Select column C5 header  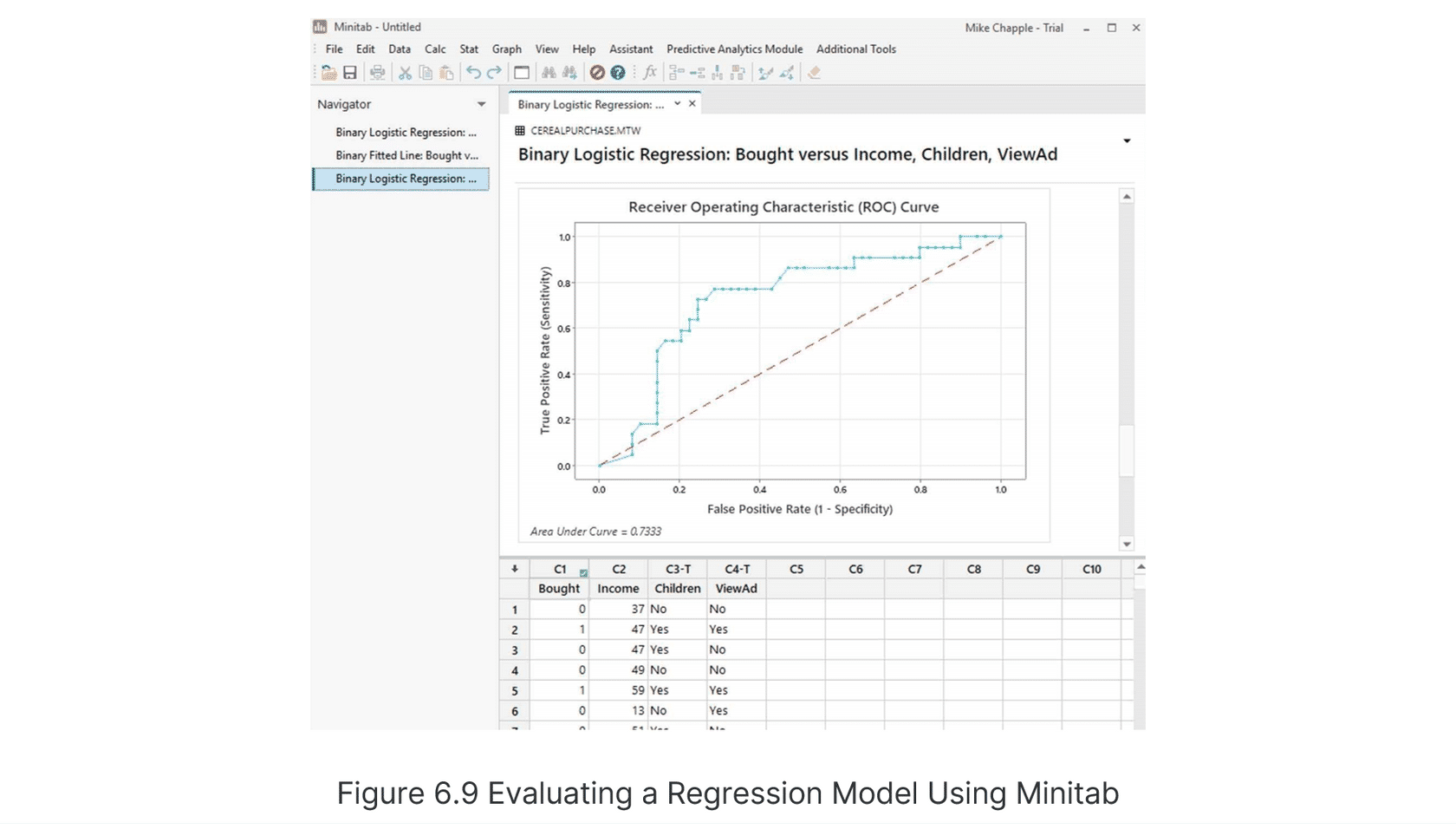796,569
